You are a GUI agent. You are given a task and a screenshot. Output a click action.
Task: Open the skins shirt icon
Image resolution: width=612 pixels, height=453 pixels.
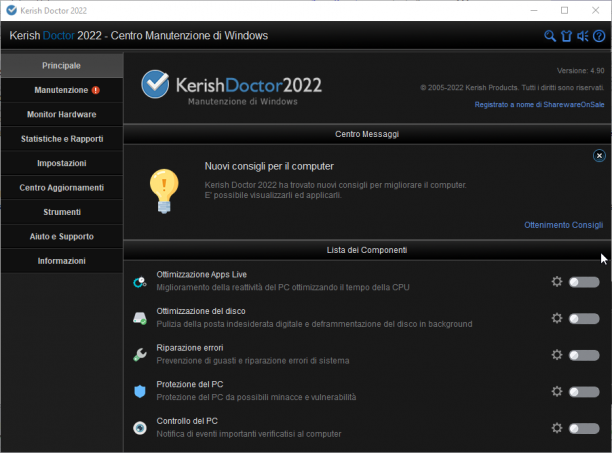click(x=566, y=36)
